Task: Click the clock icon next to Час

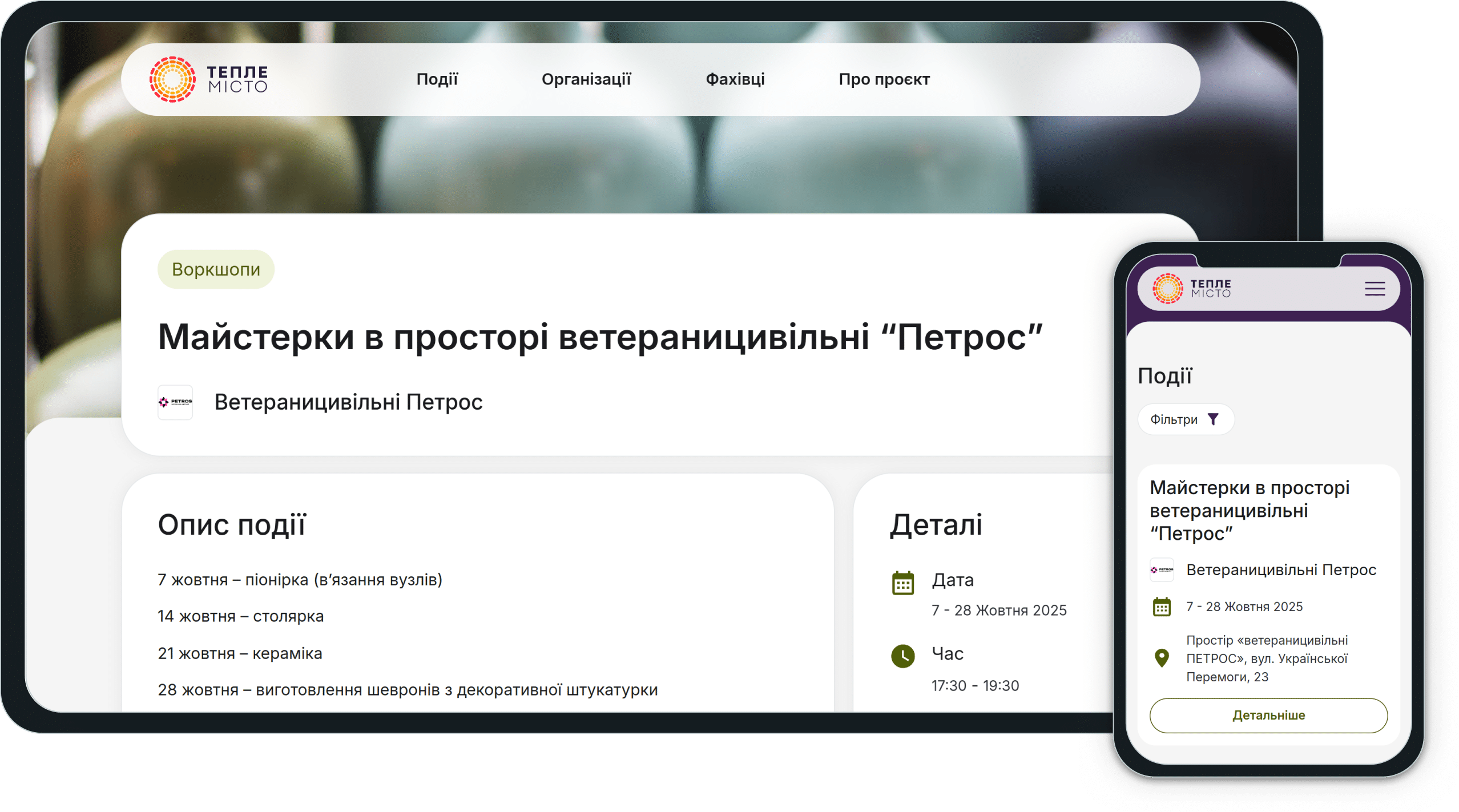Action: [x=902, y=656]
